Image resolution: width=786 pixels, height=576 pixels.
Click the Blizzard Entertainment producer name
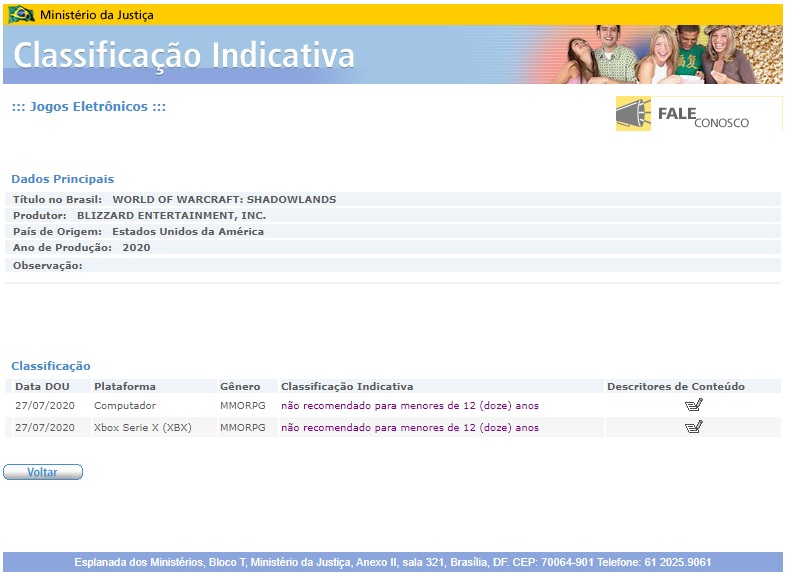pos(171,216)
